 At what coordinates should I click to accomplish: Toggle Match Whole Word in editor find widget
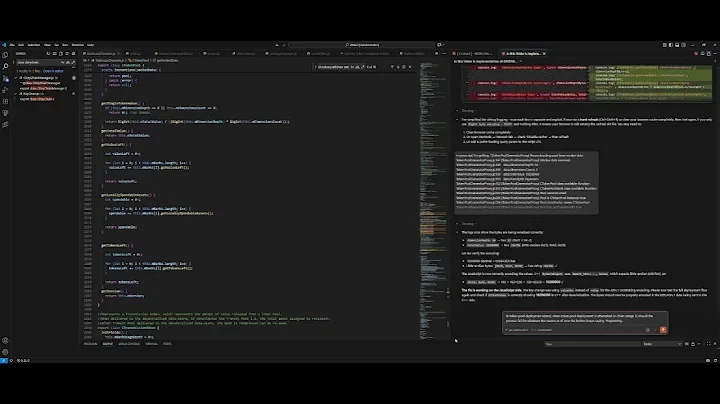click(357, 67)
